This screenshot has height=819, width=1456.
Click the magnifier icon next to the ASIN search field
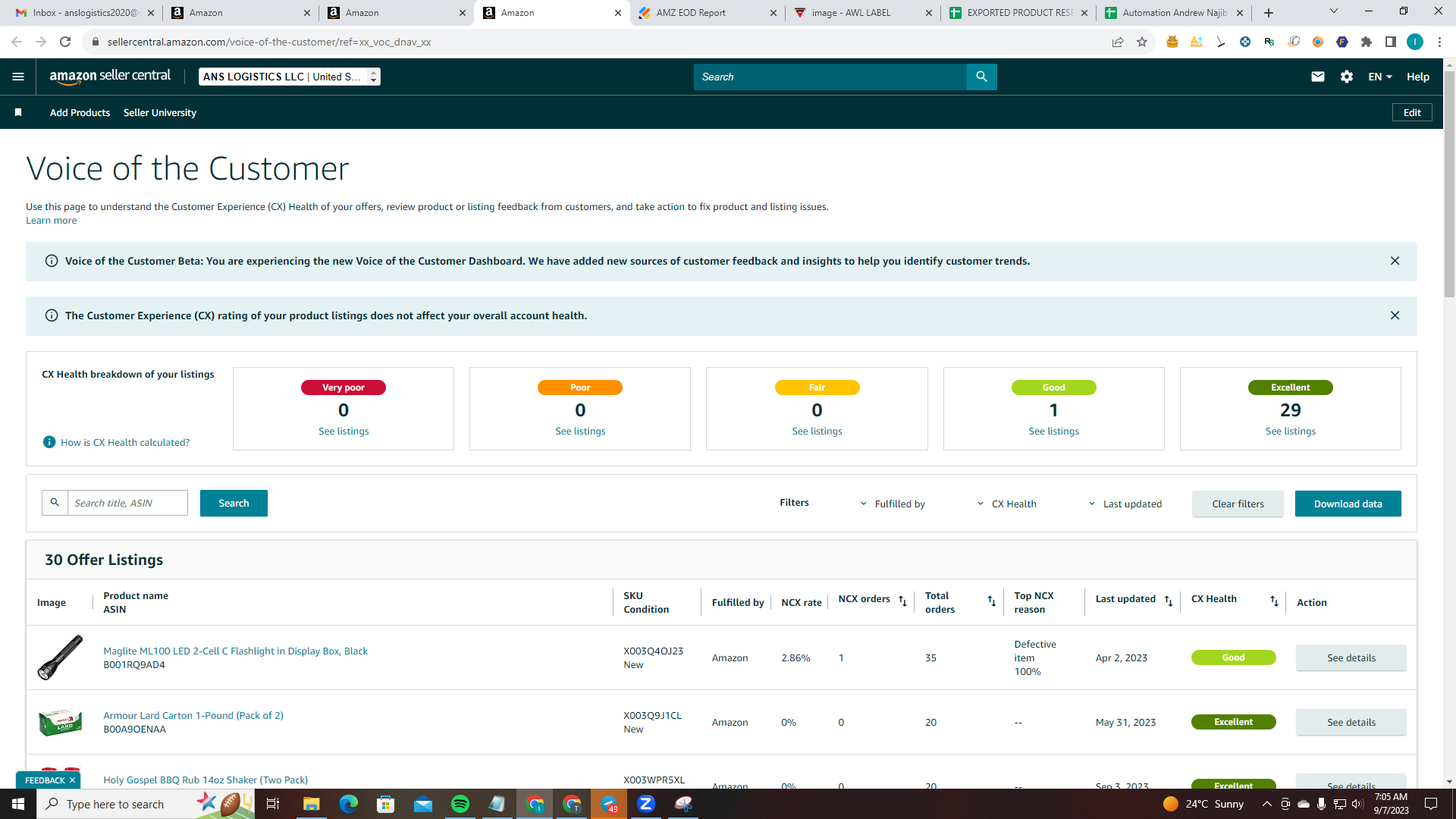(x=55, y=503)
